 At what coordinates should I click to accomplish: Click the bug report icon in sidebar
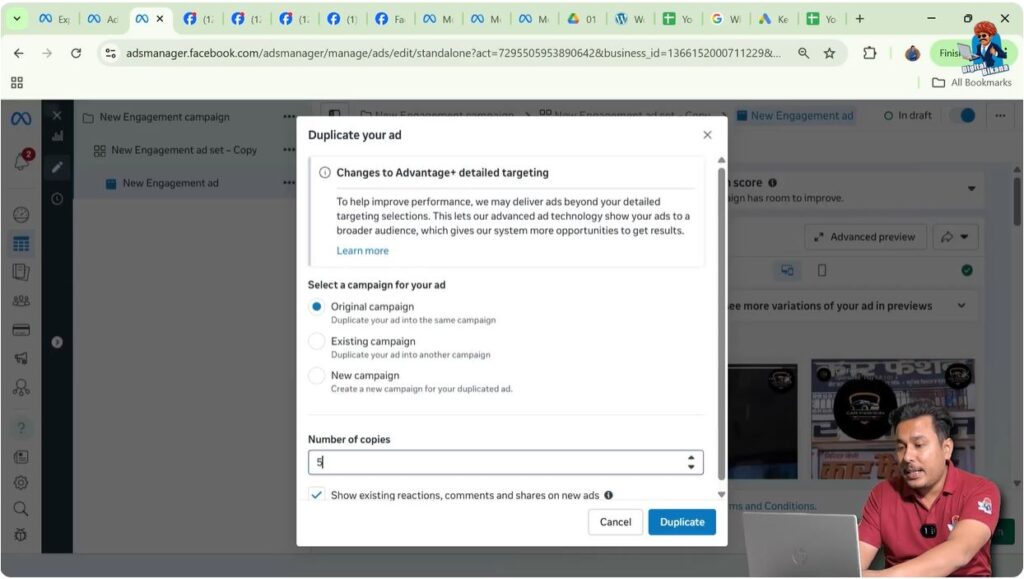21,535
